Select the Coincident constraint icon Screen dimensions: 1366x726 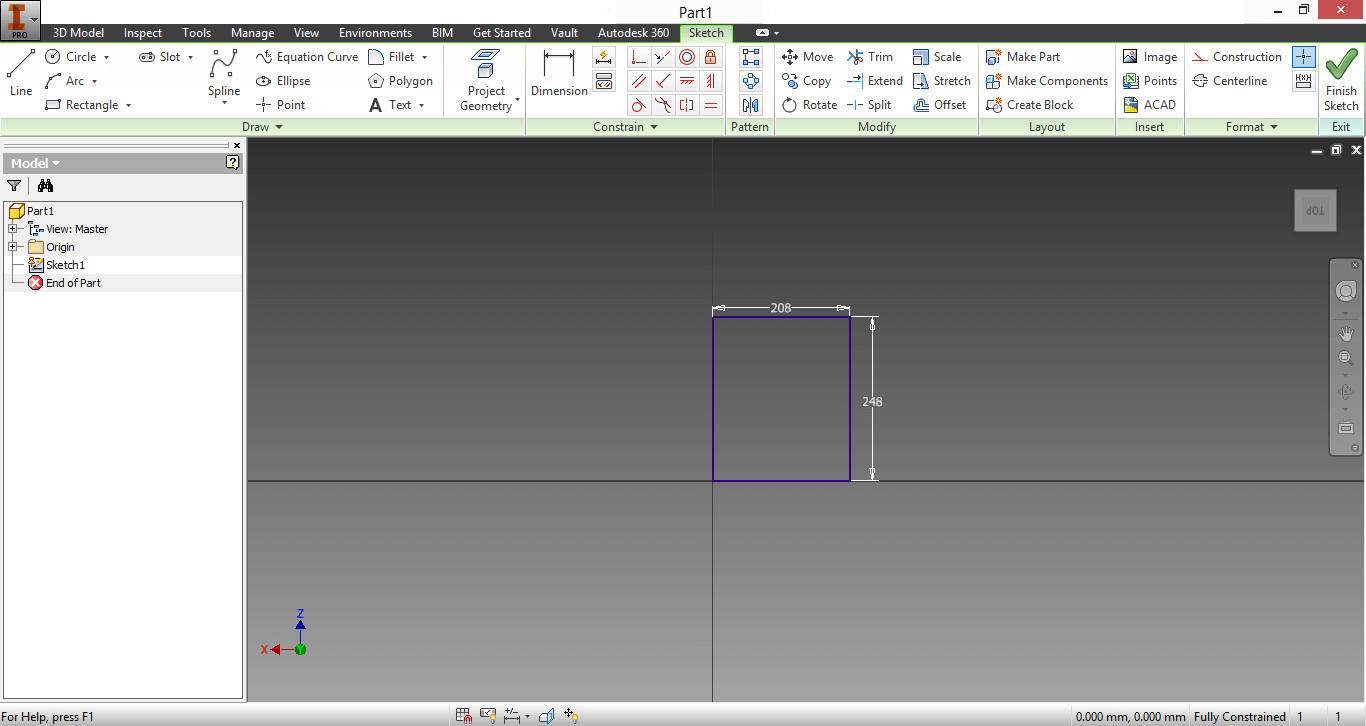pyautogui.click(x=639, y=57)
